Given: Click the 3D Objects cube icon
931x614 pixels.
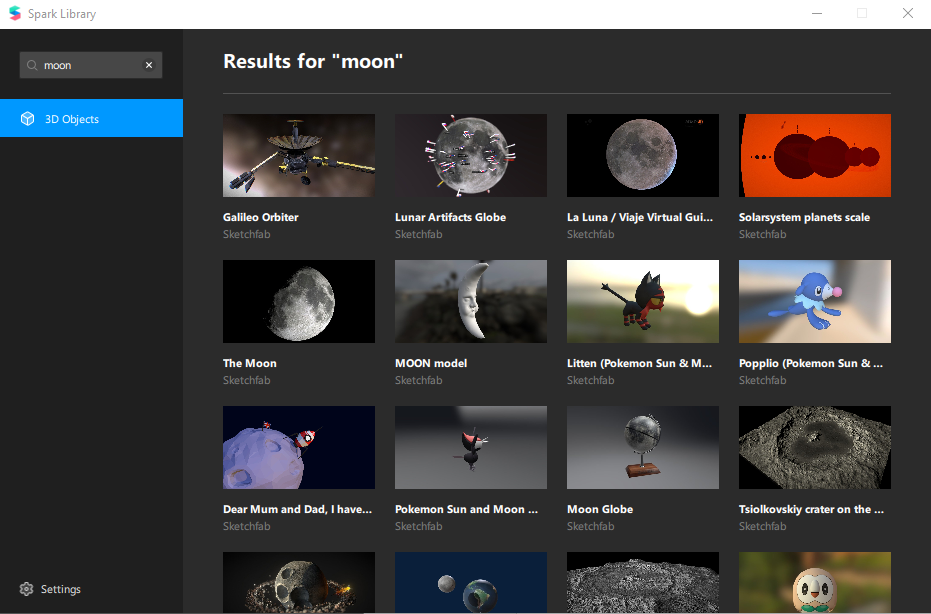Looking at the screenshot, I should coord(28,119).
